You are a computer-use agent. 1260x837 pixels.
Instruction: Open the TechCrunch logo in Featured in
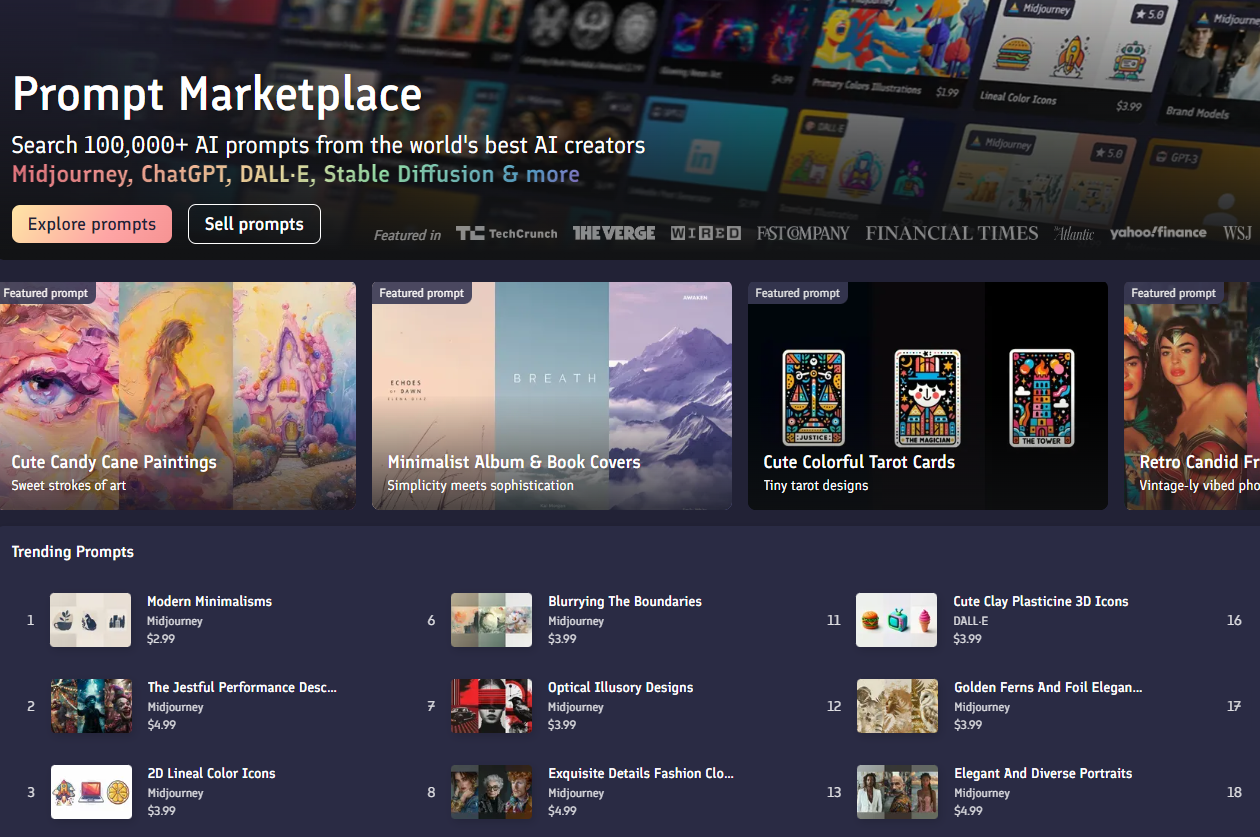[507, 233]
